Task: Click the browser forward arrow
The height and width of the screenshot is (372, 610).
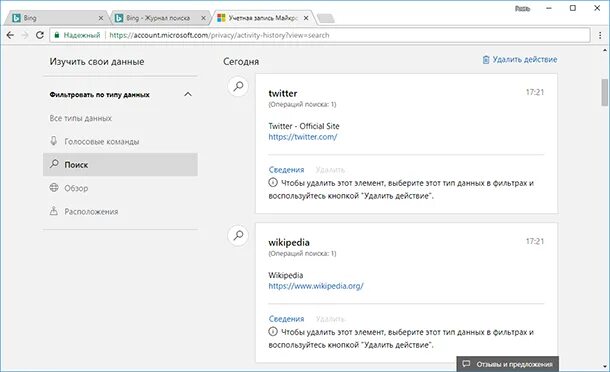Action: [25, 35]
